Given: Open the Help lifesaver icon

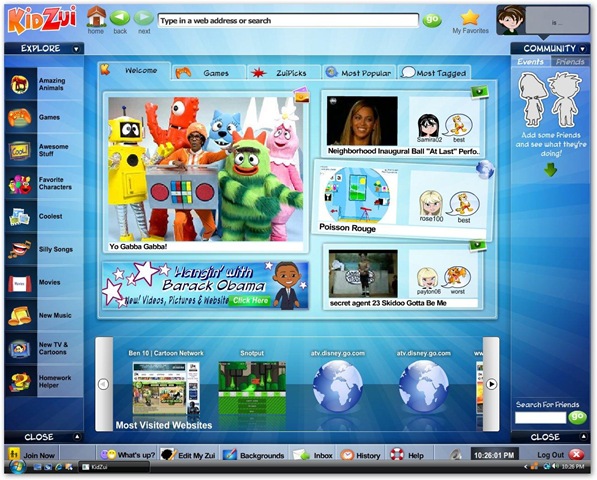Looking at the screenshot, I should tap(397, 454).
